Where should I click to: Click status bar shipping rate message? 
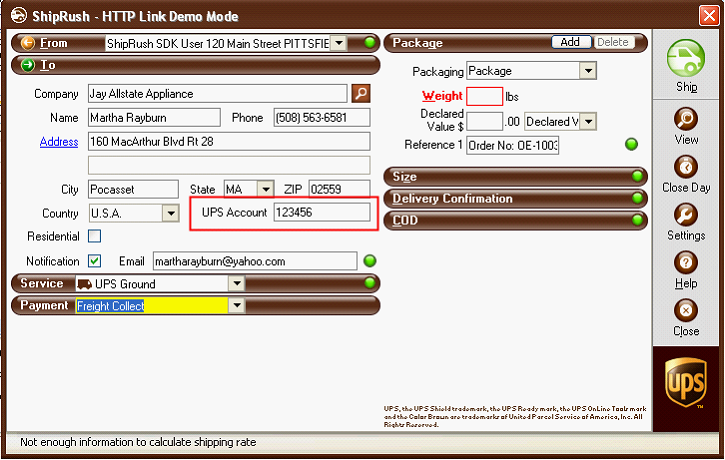coord(138,442)
